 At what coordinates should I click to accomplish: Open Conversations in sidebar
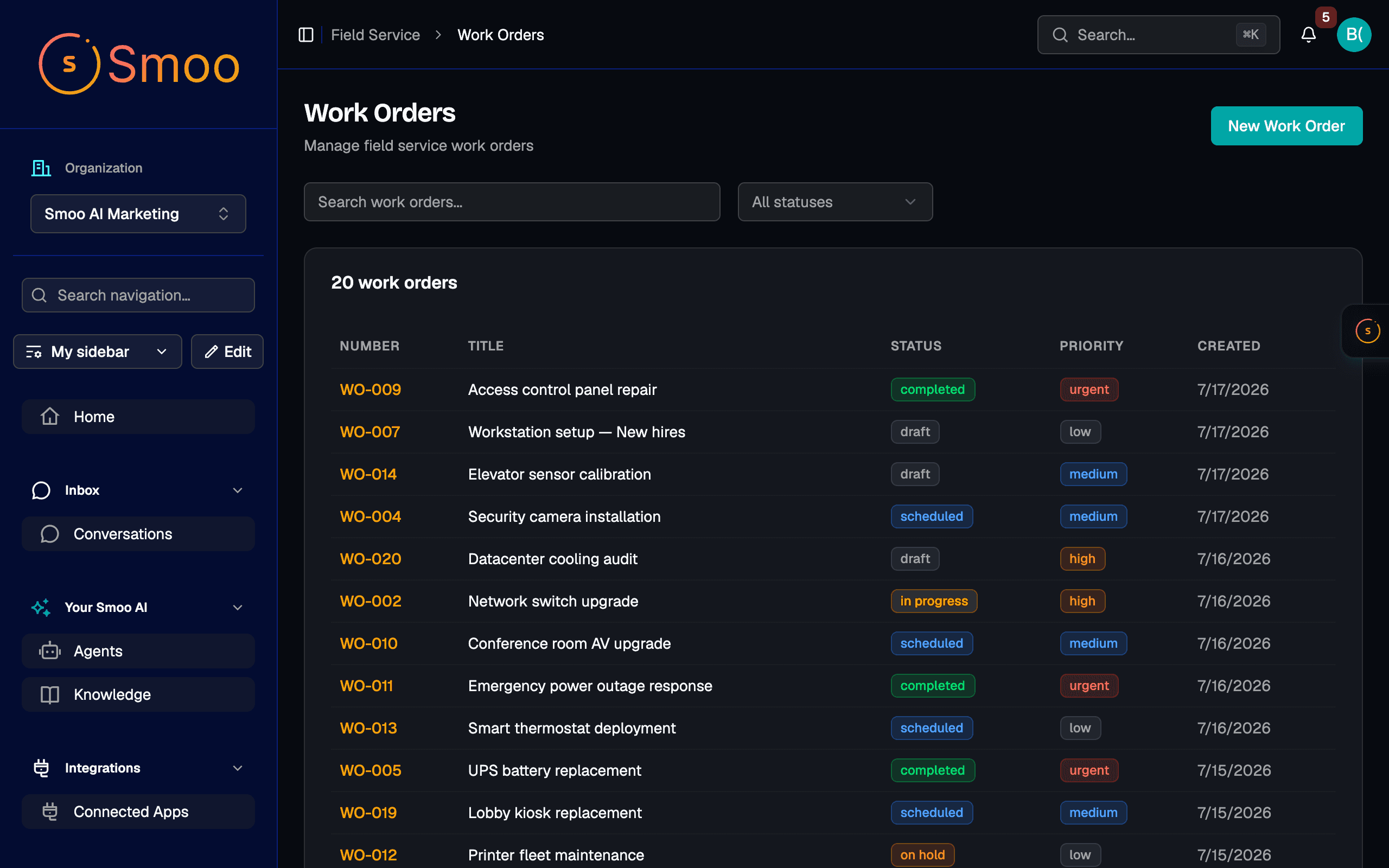[x=138, y=534]
